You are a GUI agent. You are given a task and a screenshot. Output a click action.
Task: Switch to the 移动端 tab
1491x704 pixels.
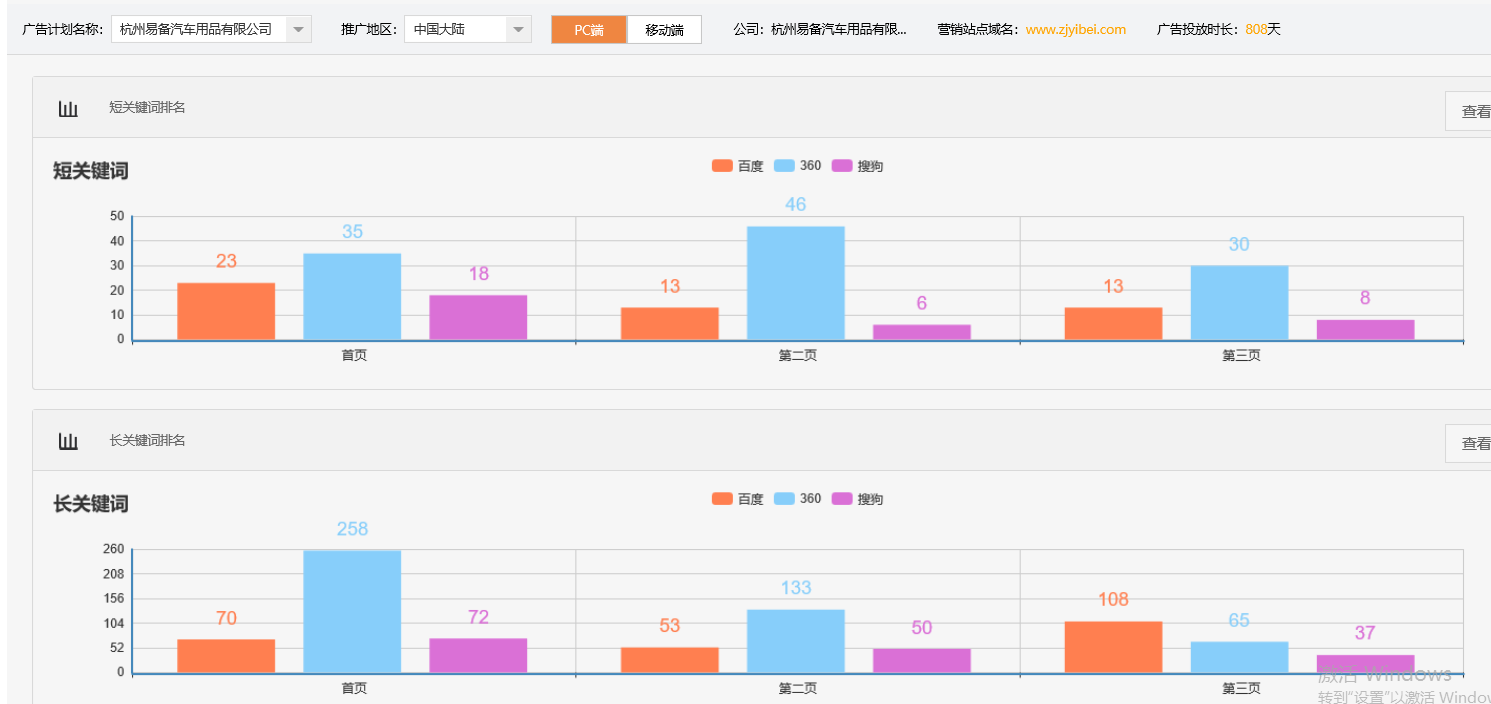pos(664,30)
